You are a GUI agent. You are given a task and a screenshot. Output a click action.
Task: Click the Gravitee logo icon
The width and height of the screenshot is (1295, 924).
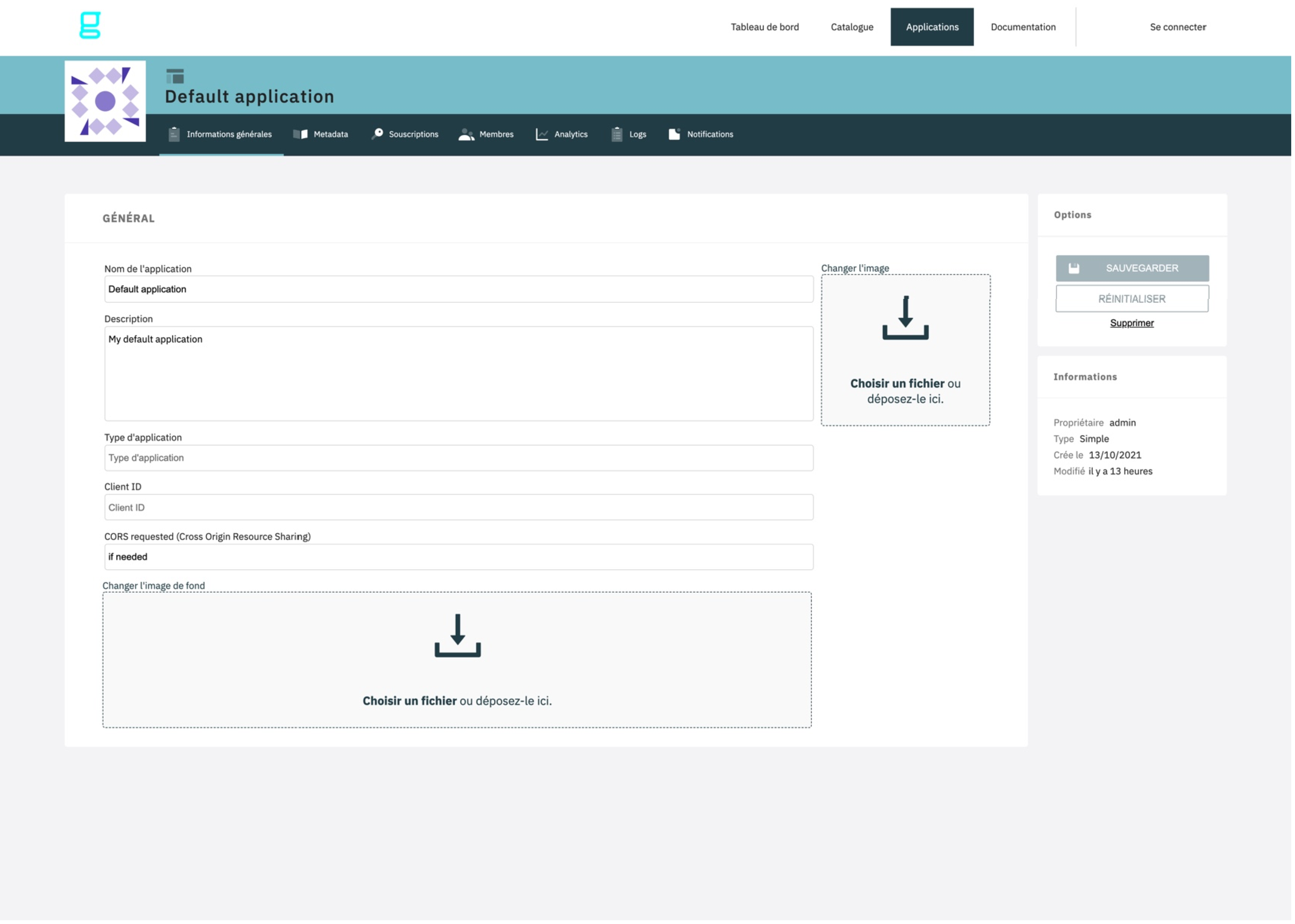point(90,26)
